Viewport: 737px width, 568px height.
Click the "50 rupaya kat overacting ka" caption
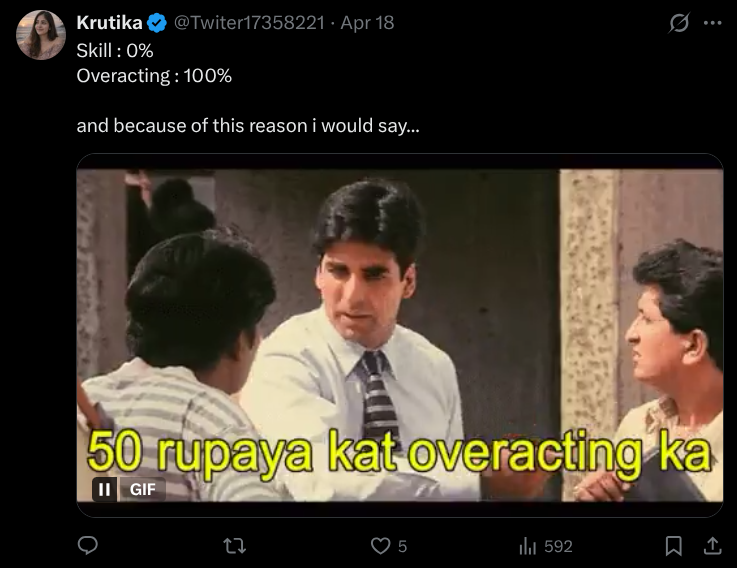pos(398,451)
